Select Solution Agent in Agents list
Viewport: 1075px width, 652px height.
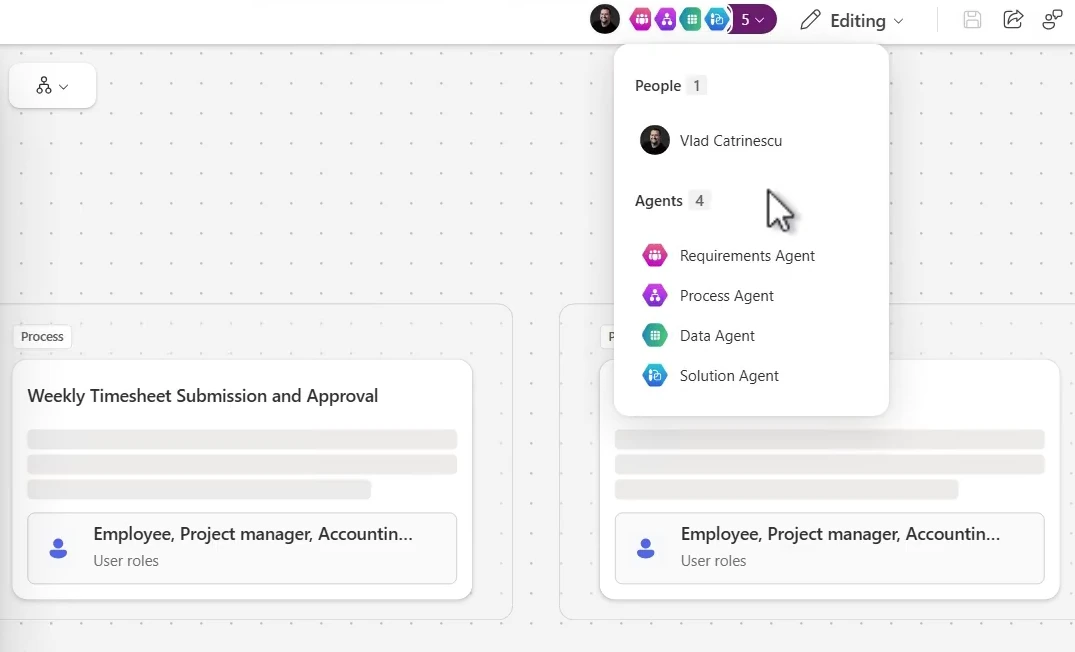click(751, 376)
